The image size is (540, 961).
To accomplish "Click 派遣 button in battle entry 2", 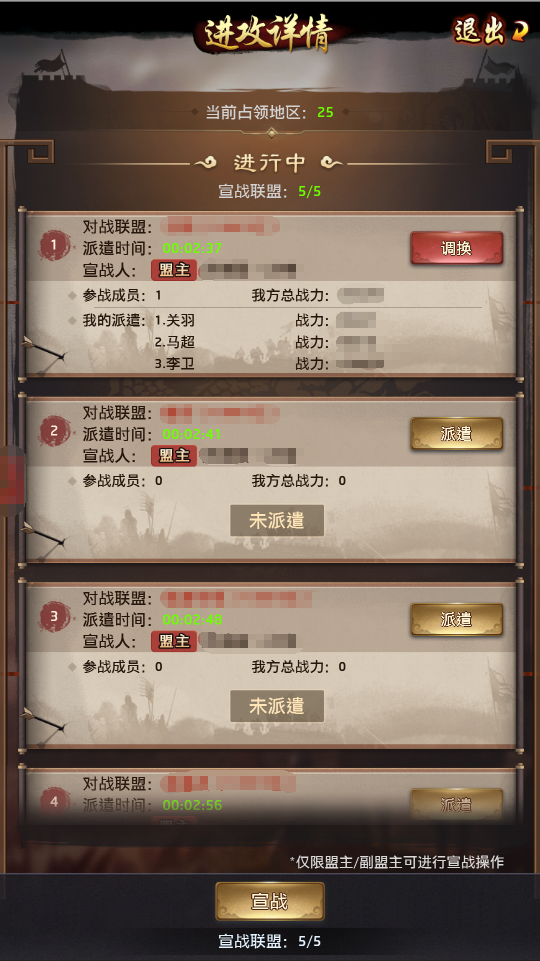I will [x=457, y=434].
